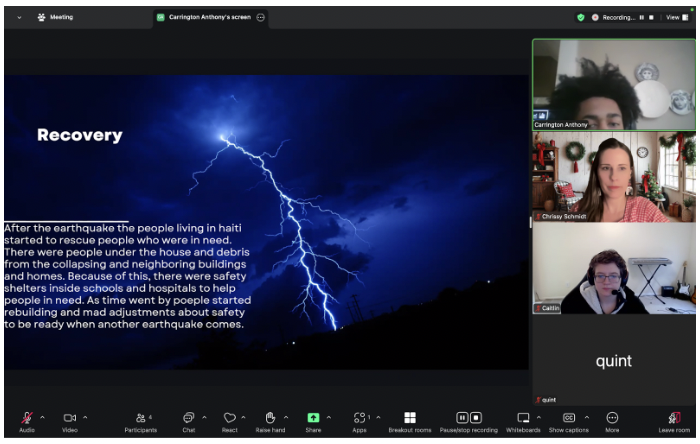
Task: Click the Recovery slide title
Action: (79, 135)
